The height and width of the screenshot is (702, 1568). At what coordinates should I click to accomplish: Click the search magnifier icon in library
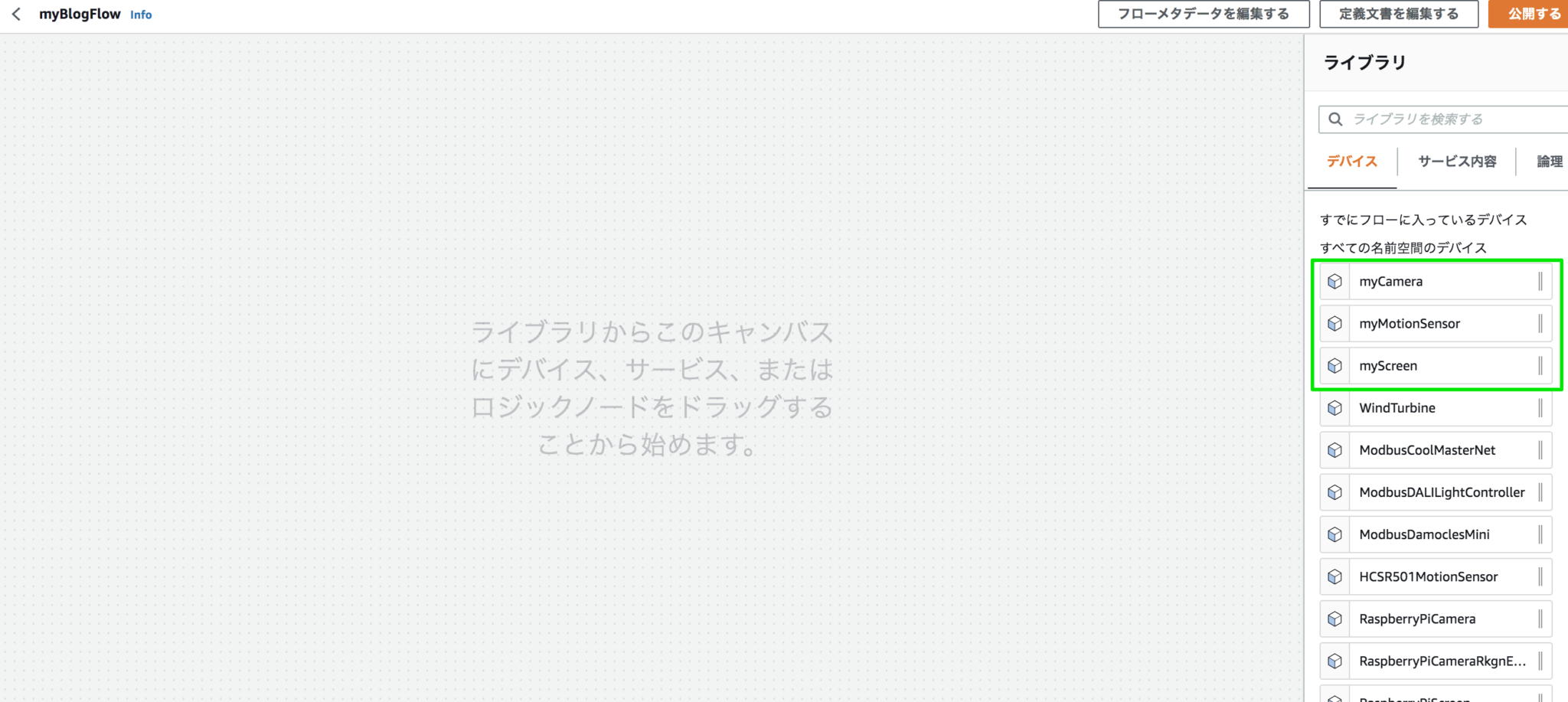[x=1335, y=119]
